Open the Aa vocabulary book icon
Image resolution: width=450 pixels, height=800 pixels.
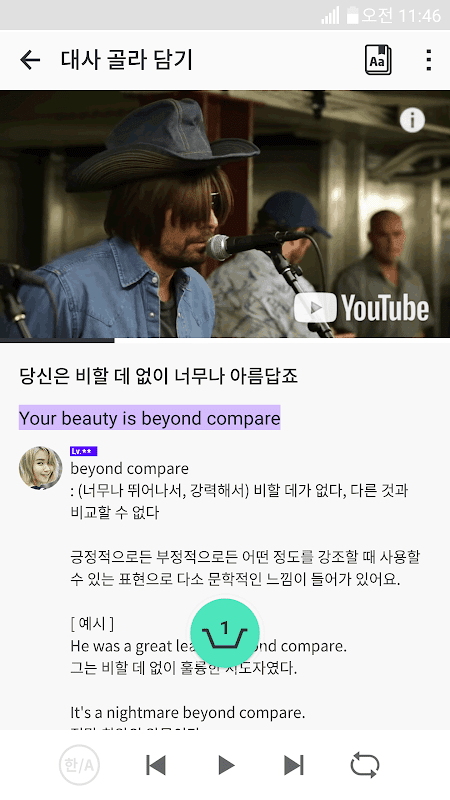tap(378, 60)
